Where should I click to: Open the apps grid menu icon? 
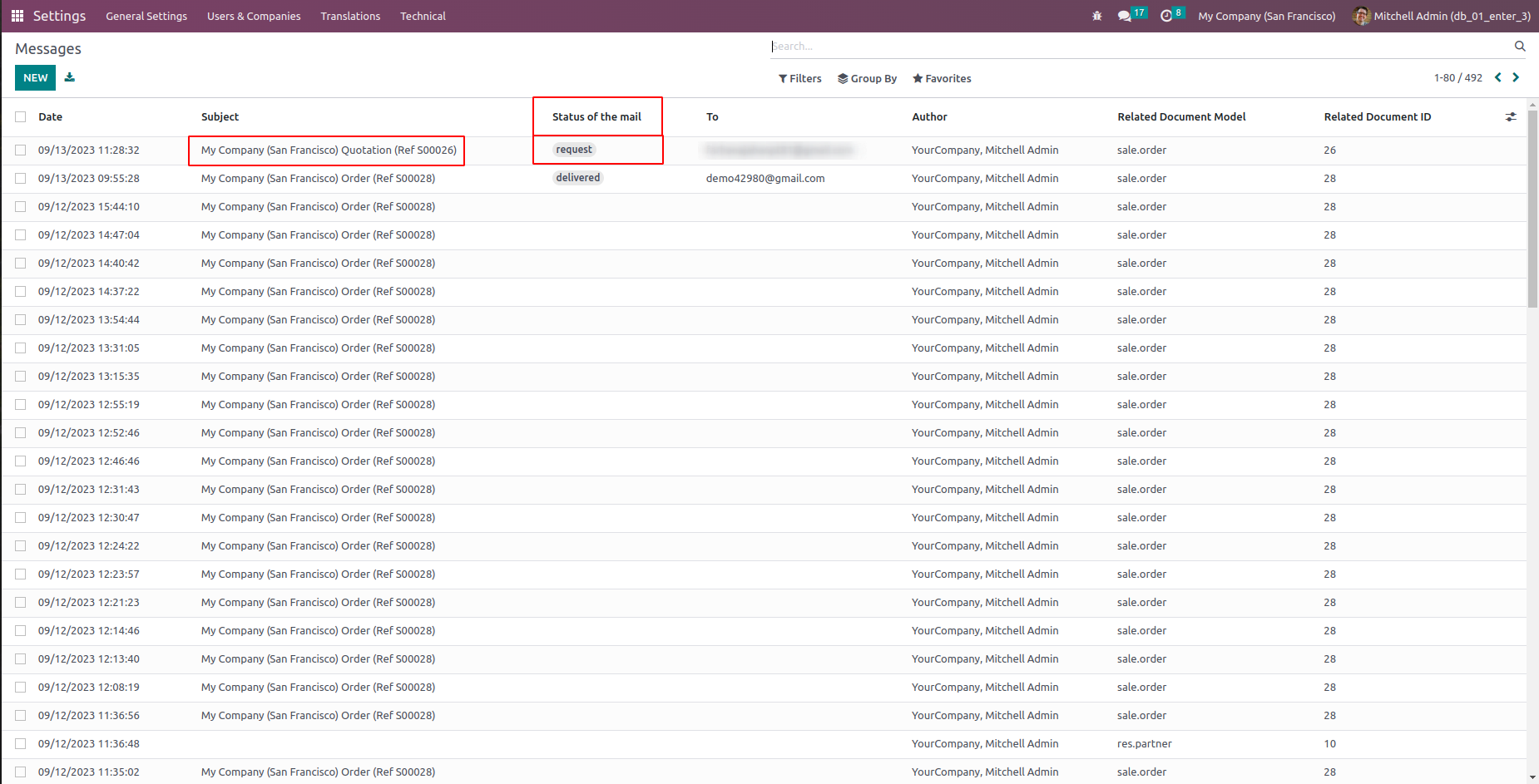coord(17,16)
